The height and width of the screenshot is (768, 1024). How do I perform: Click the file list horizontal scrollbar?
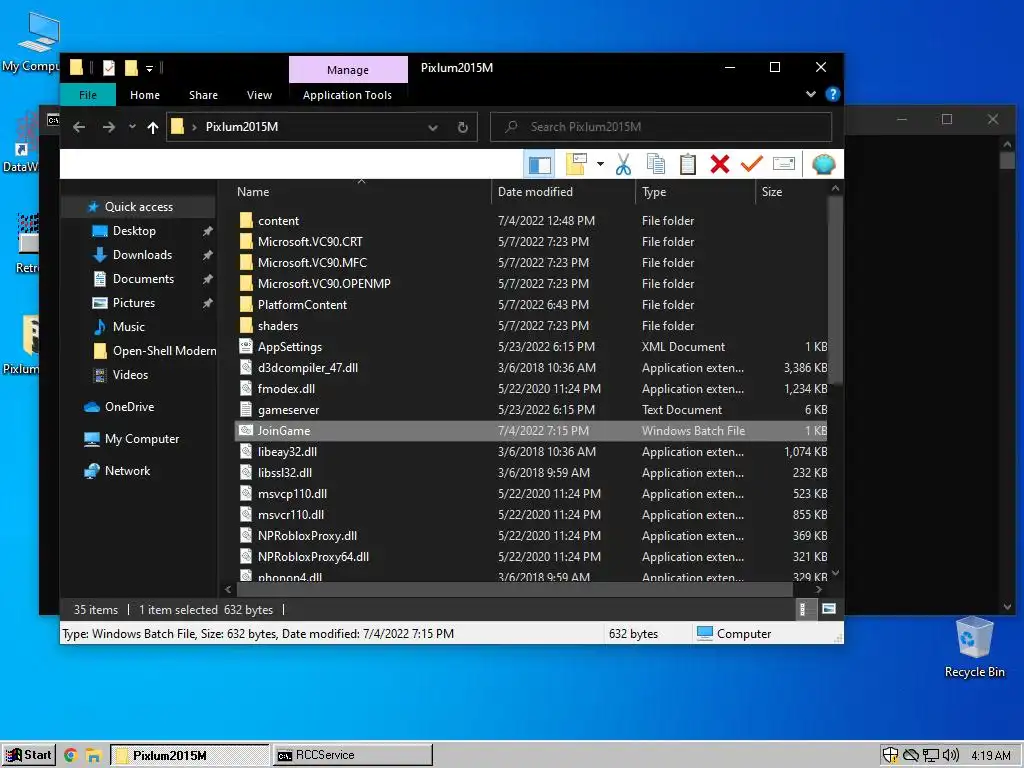click(x=514, y=589)
